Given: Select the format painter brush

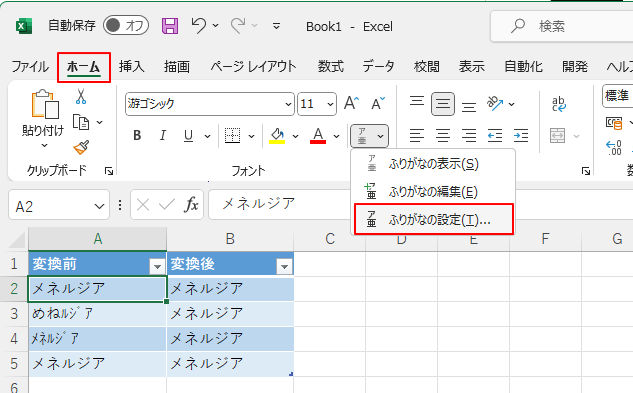Looking at the screenshot, I should click(x=81, y=147).
